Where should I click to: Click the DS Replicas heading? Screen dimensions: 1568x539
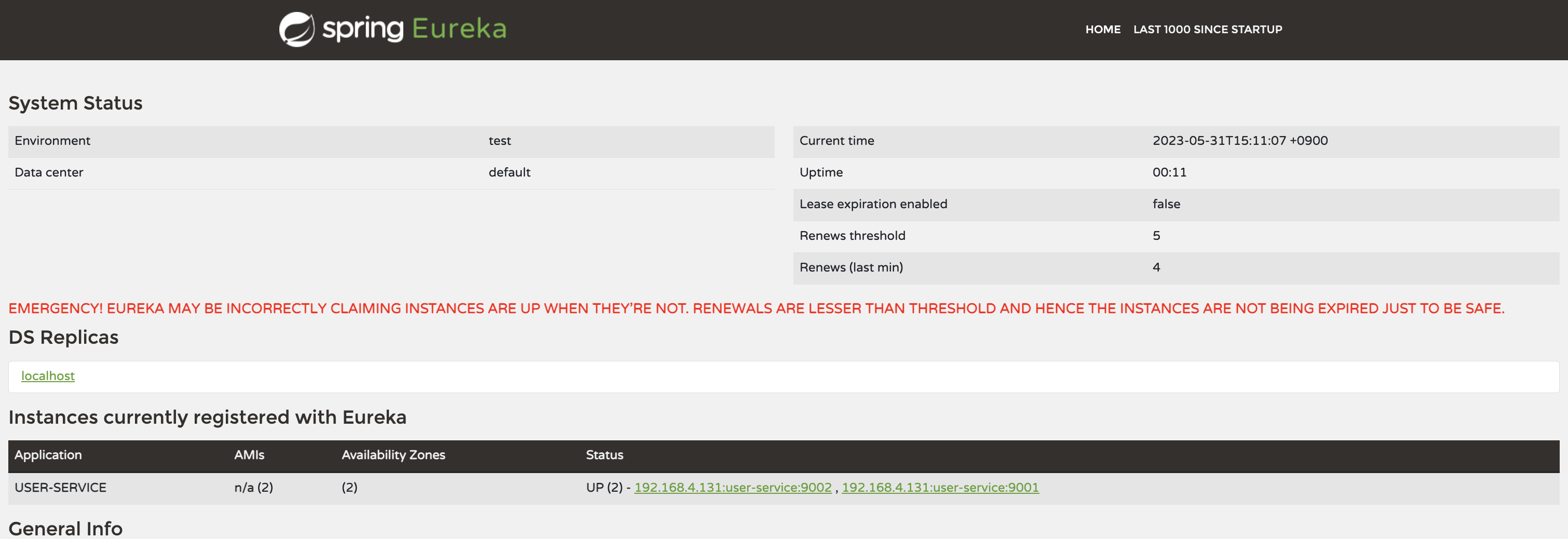coord(63,337)
